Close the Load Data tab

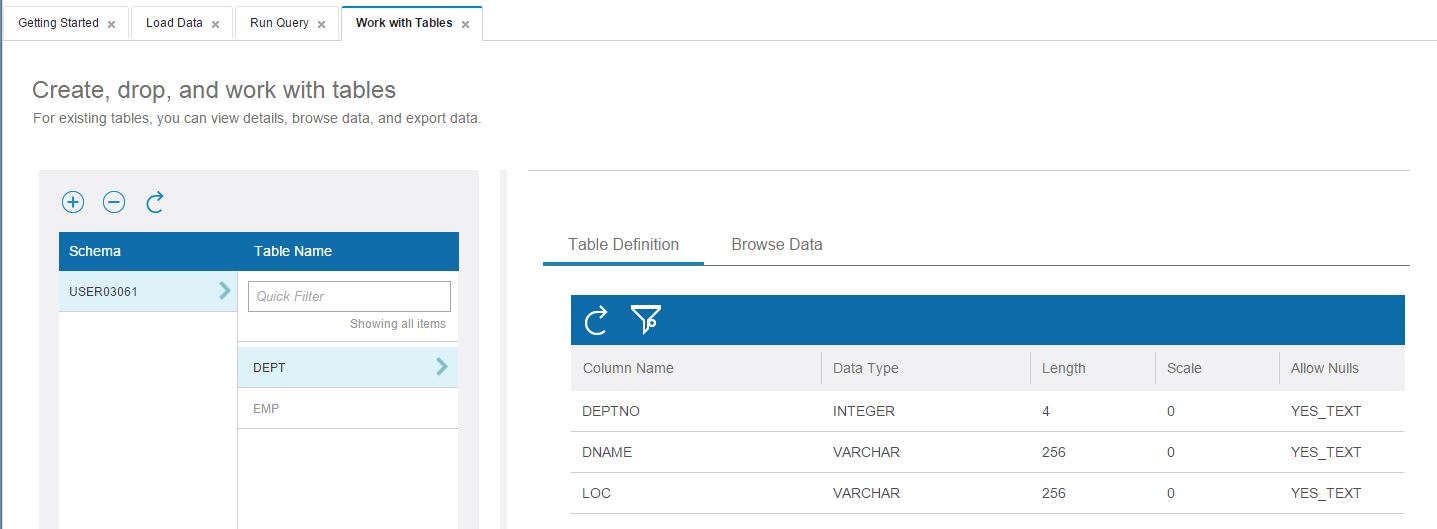tap(215, 24)
